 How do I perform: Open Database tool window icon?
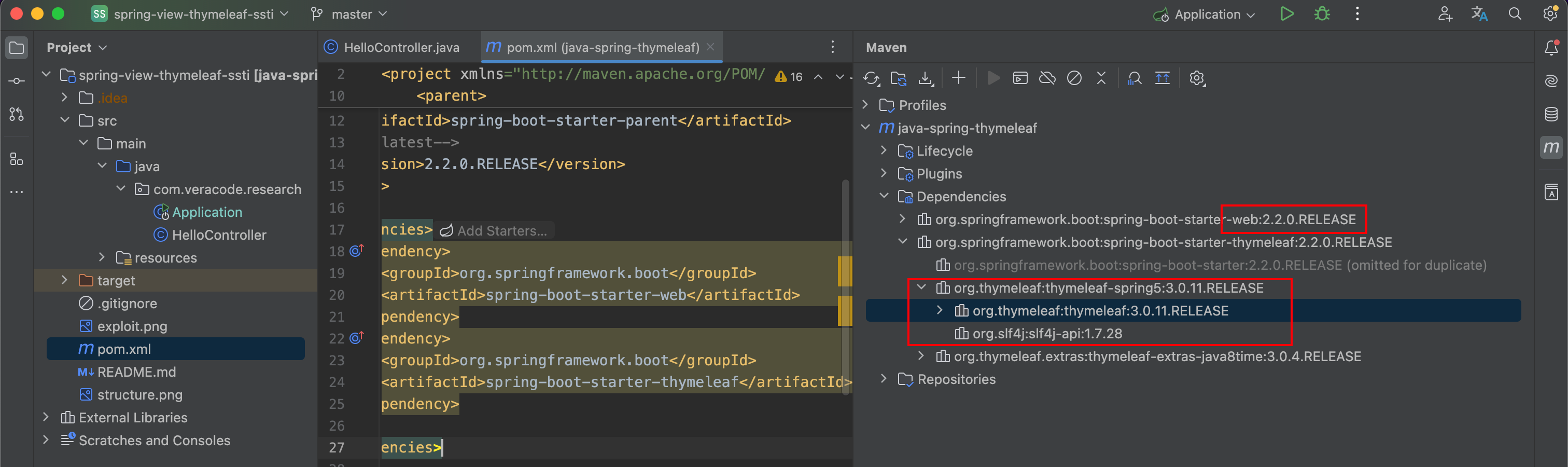[x=1551, y=114]
